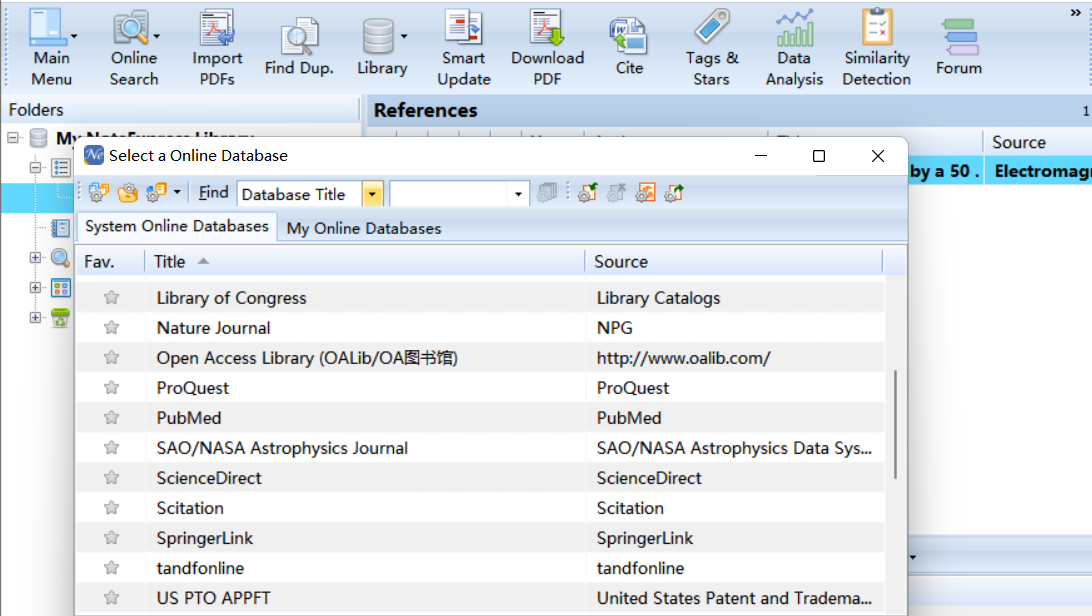Viewport: 1092px width, 616px height.
Task: Switch to System Online Databases tab
Action: tap(177, 226)
